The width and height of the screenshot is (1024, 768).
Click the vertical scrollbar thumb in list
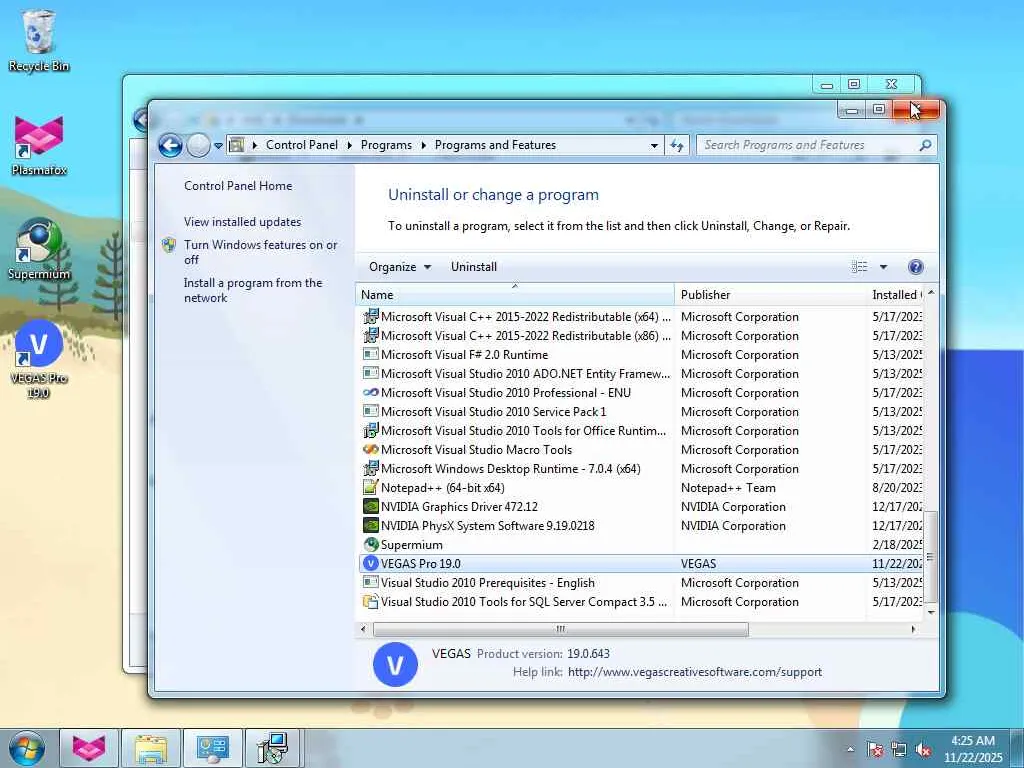tap(931, 556)
